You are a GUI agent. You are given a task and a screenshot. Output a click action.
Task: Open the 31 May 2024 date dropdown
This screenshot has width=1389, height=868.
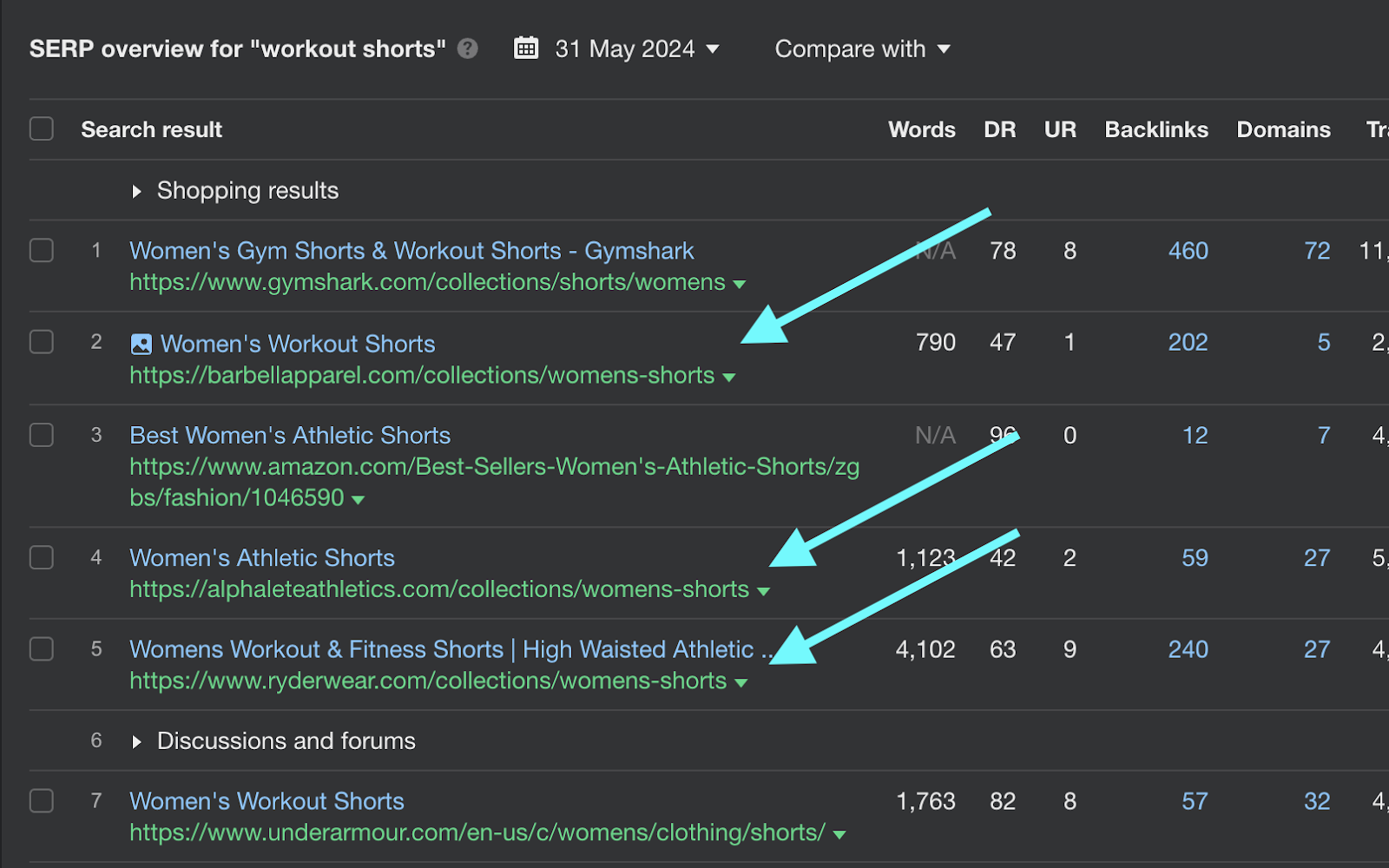pyautogui.click(x=636, y=49)
